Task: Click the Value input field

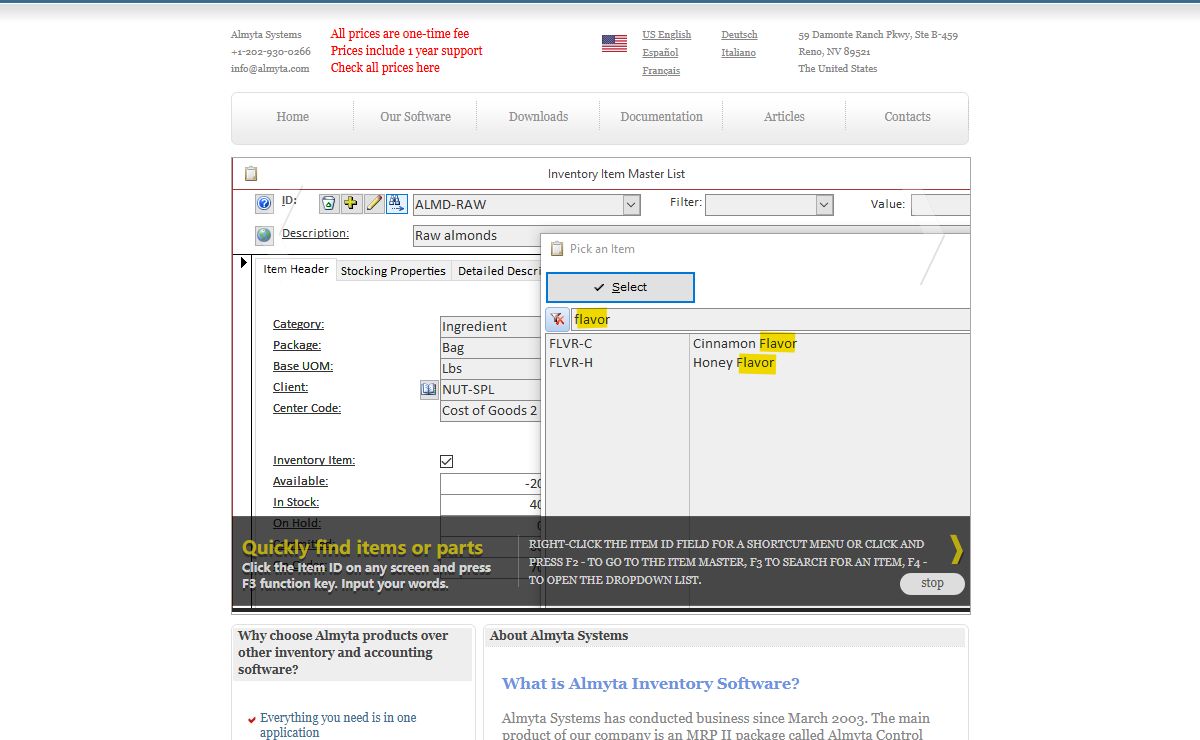Action: pyautogui.click(x=940, y=204)
